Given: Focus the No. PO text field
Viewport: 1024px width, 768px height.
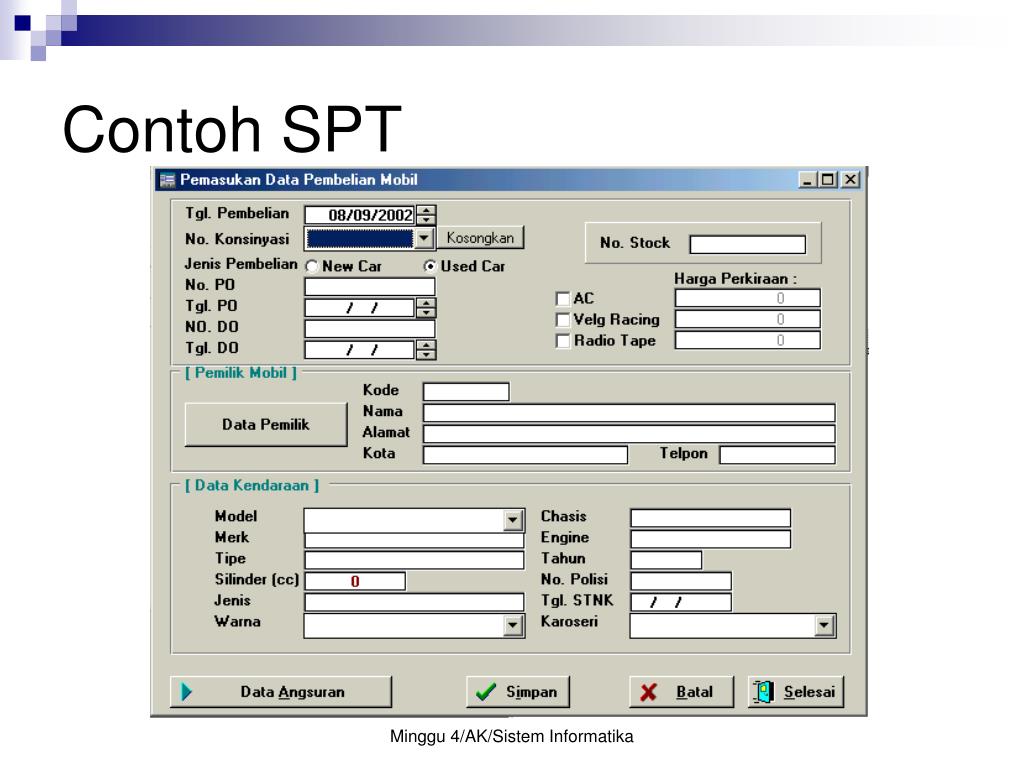Looking at the screenshot, I should point(370,286).
